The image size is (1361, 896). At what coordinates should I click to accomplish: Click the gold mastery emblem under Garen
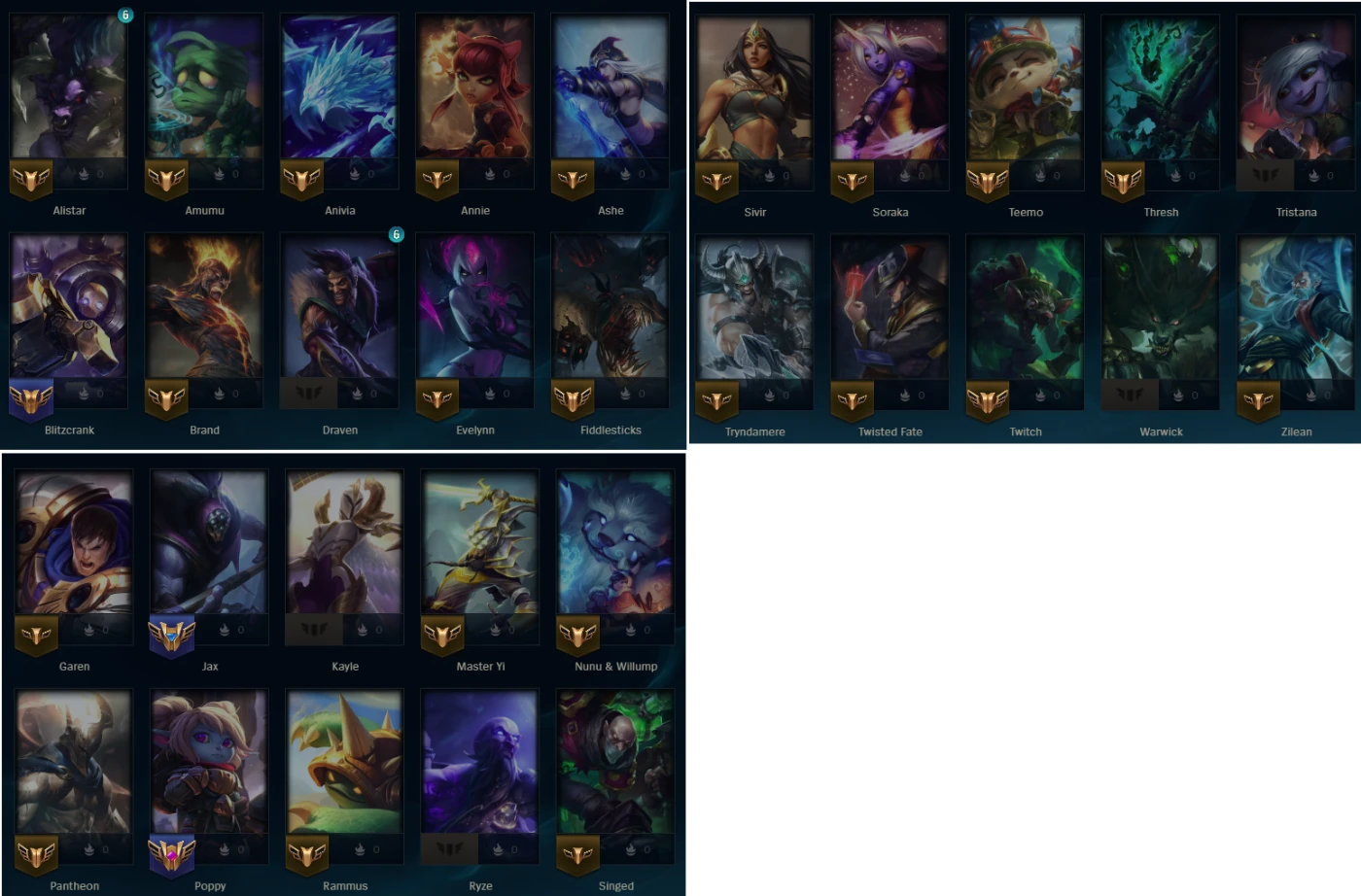tap(36, 637)
